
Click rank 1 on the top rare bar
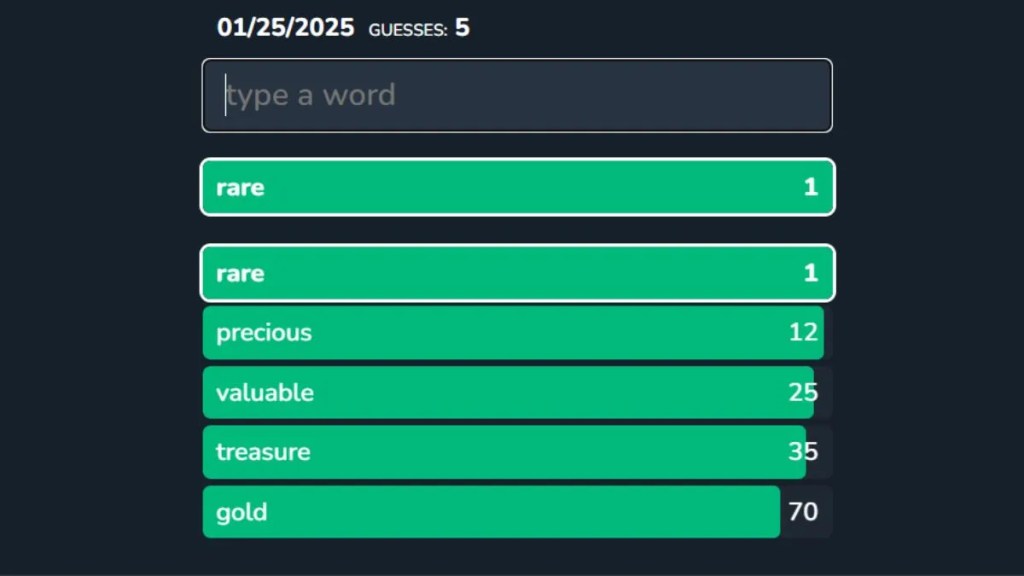pyautogui.click(x=810, y=187)
